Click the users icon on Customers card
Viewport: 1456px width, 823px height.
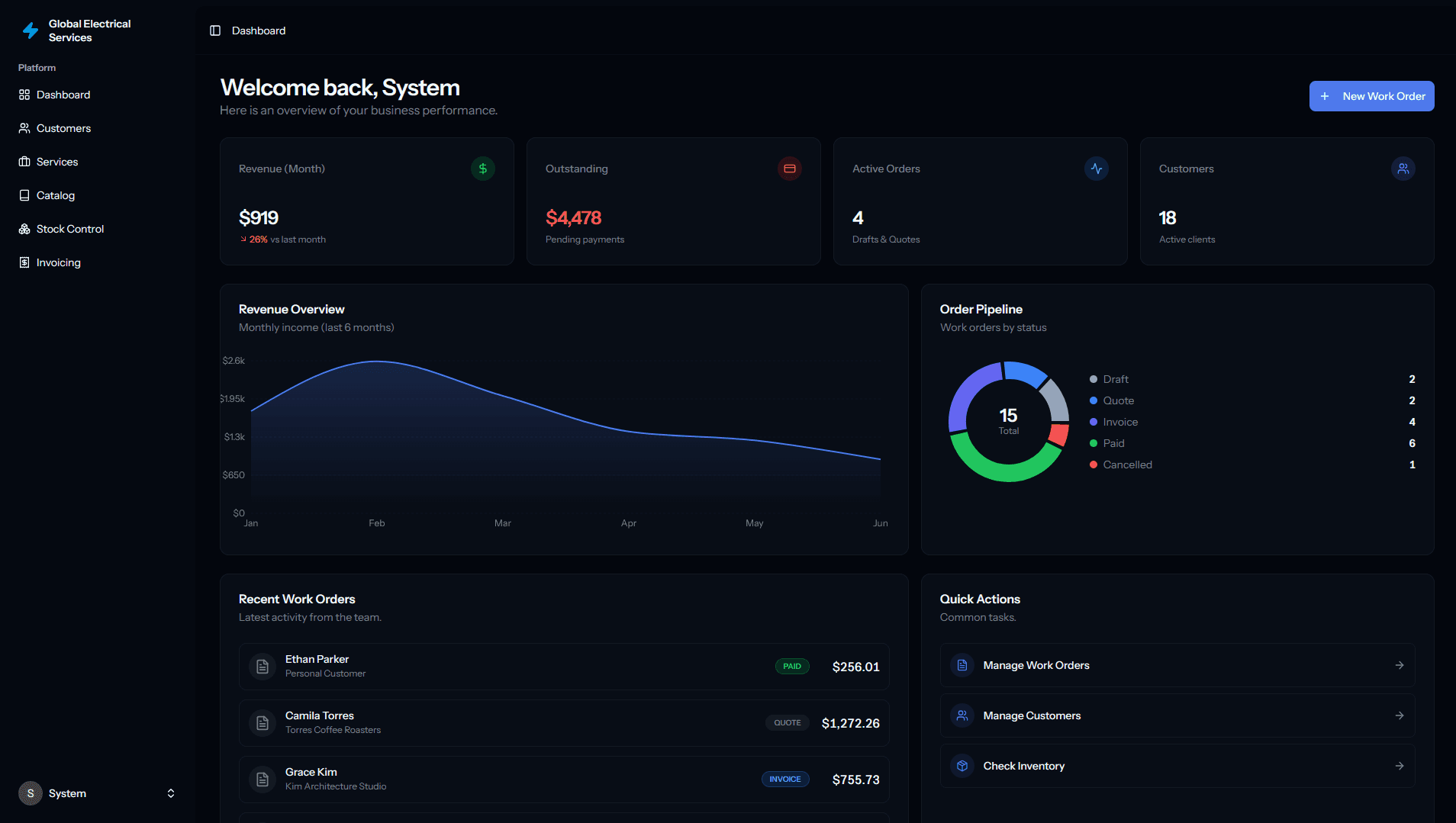click(1403, 169)
